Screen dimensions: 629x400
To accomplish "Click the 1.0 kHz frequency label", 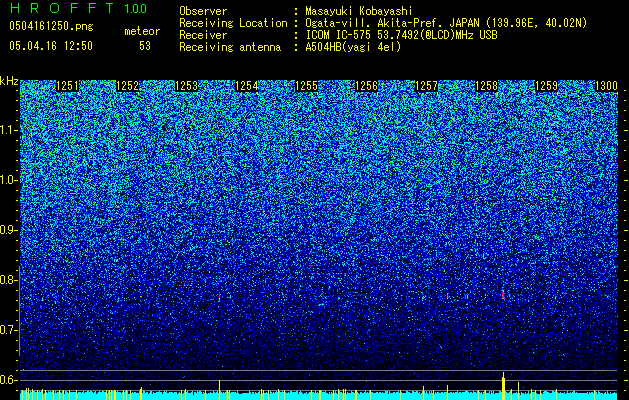I will coord(8,180).
